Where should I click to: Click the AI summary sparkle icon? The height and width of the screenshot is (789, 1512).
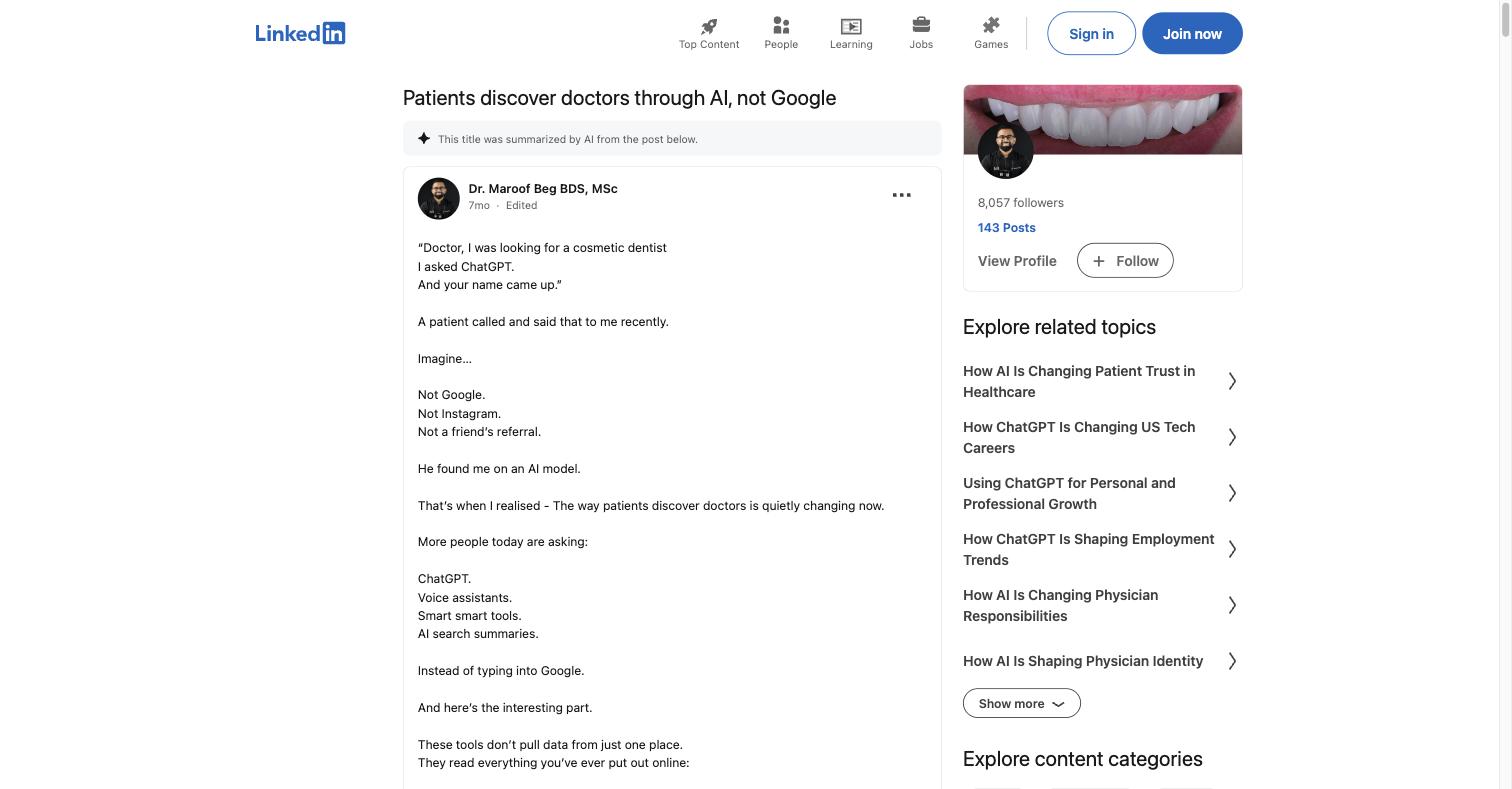tap(424, 138)
